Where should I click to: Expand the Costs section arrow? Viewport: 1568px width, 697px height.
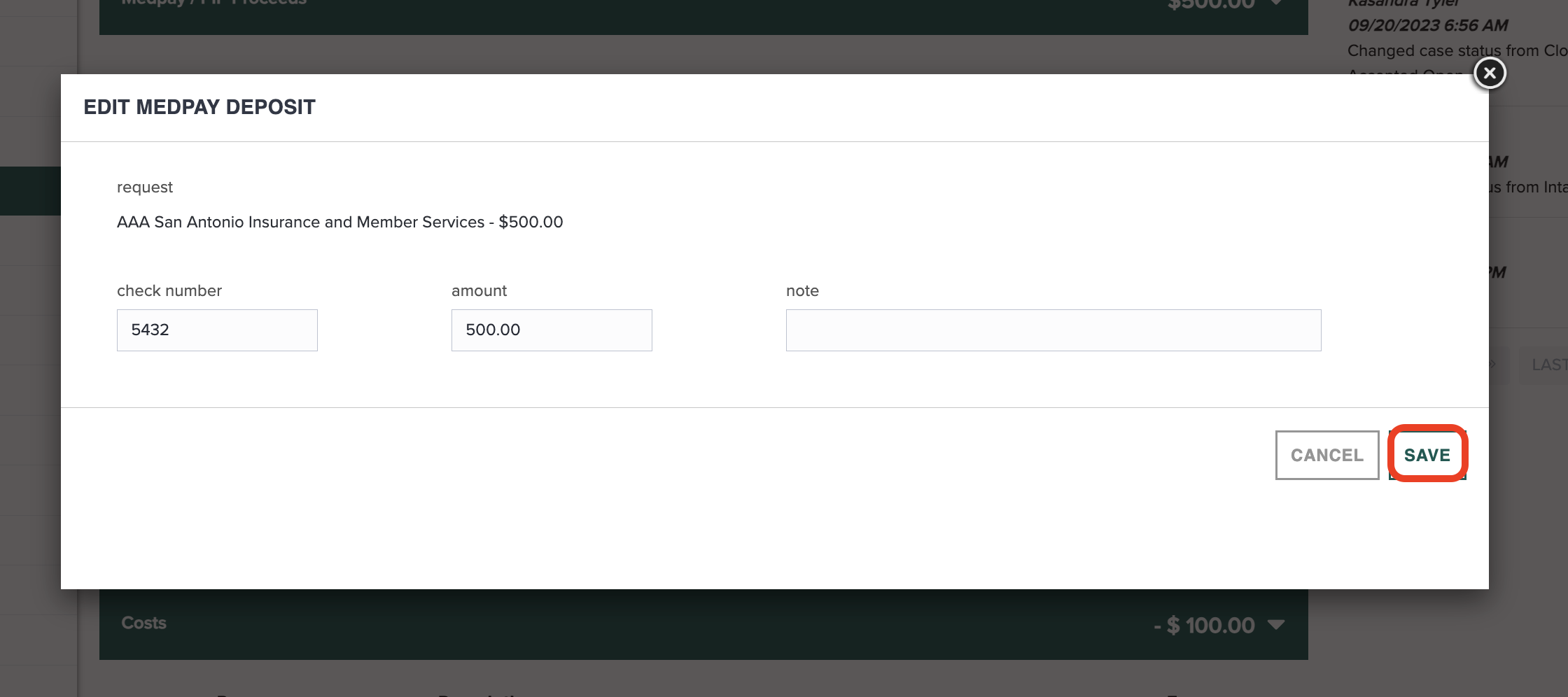click(x=1276, y=624)
